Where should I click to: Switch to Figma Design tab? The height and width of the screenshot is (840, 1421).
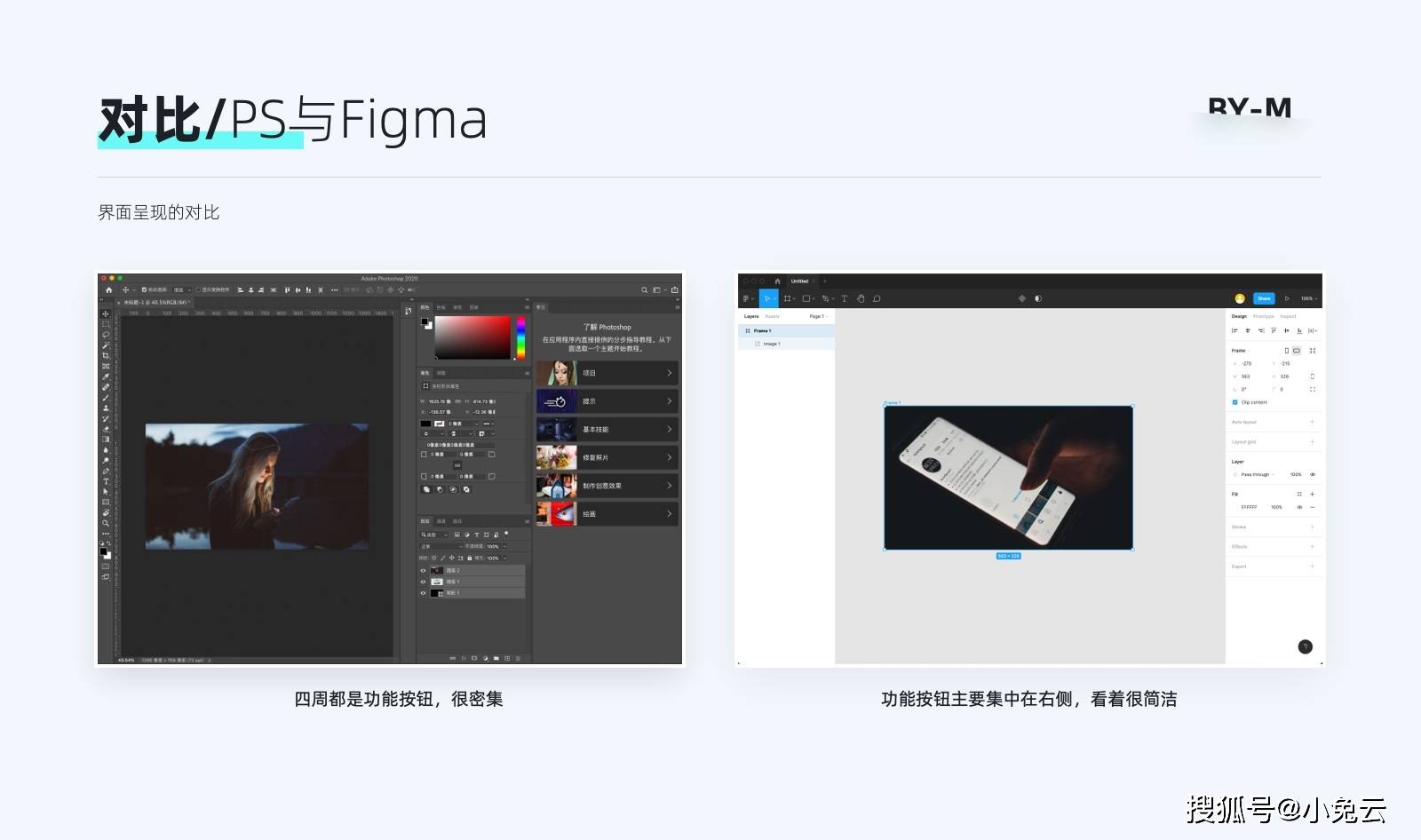point(1239,316)
